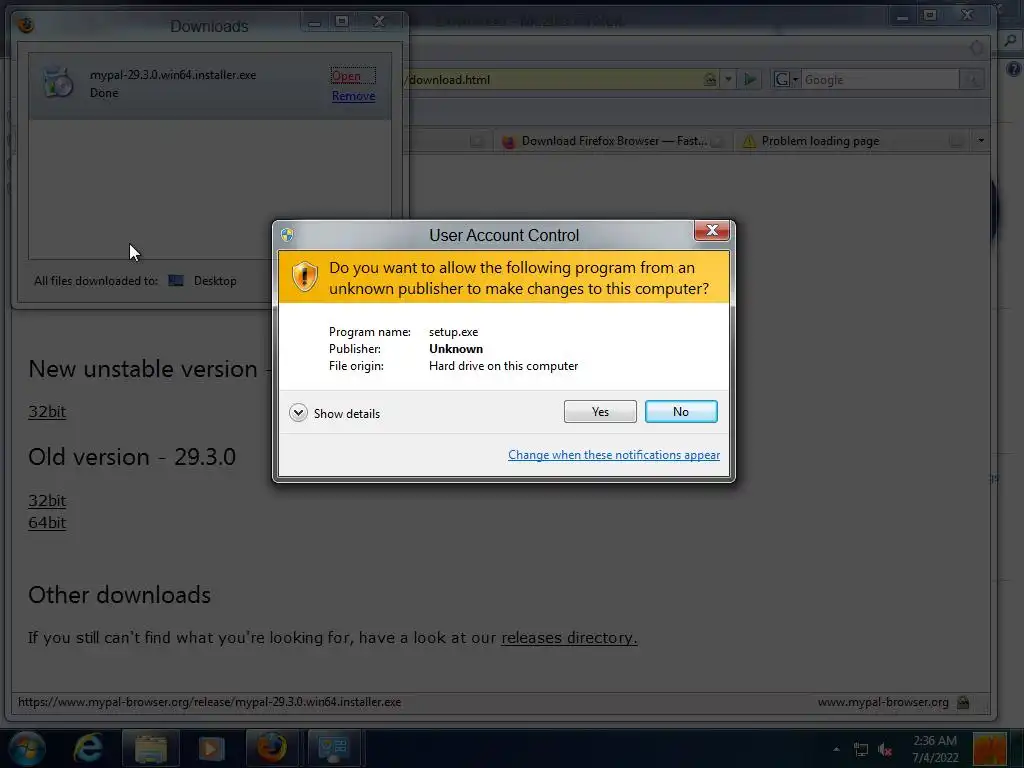Remove the mypal installer from Downloads list

coord(353,96)
